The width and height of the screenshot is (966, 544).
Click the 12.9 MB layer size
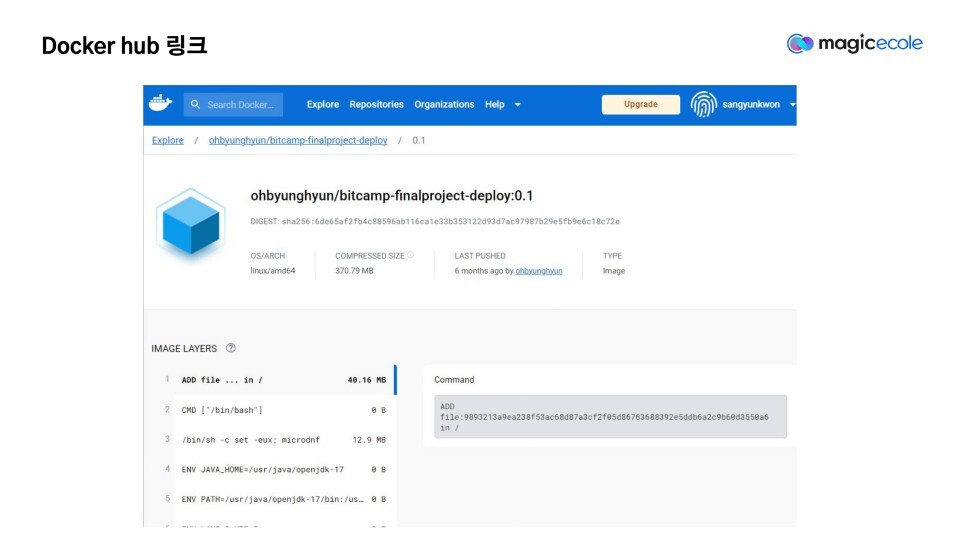click(x=369, y=440)
